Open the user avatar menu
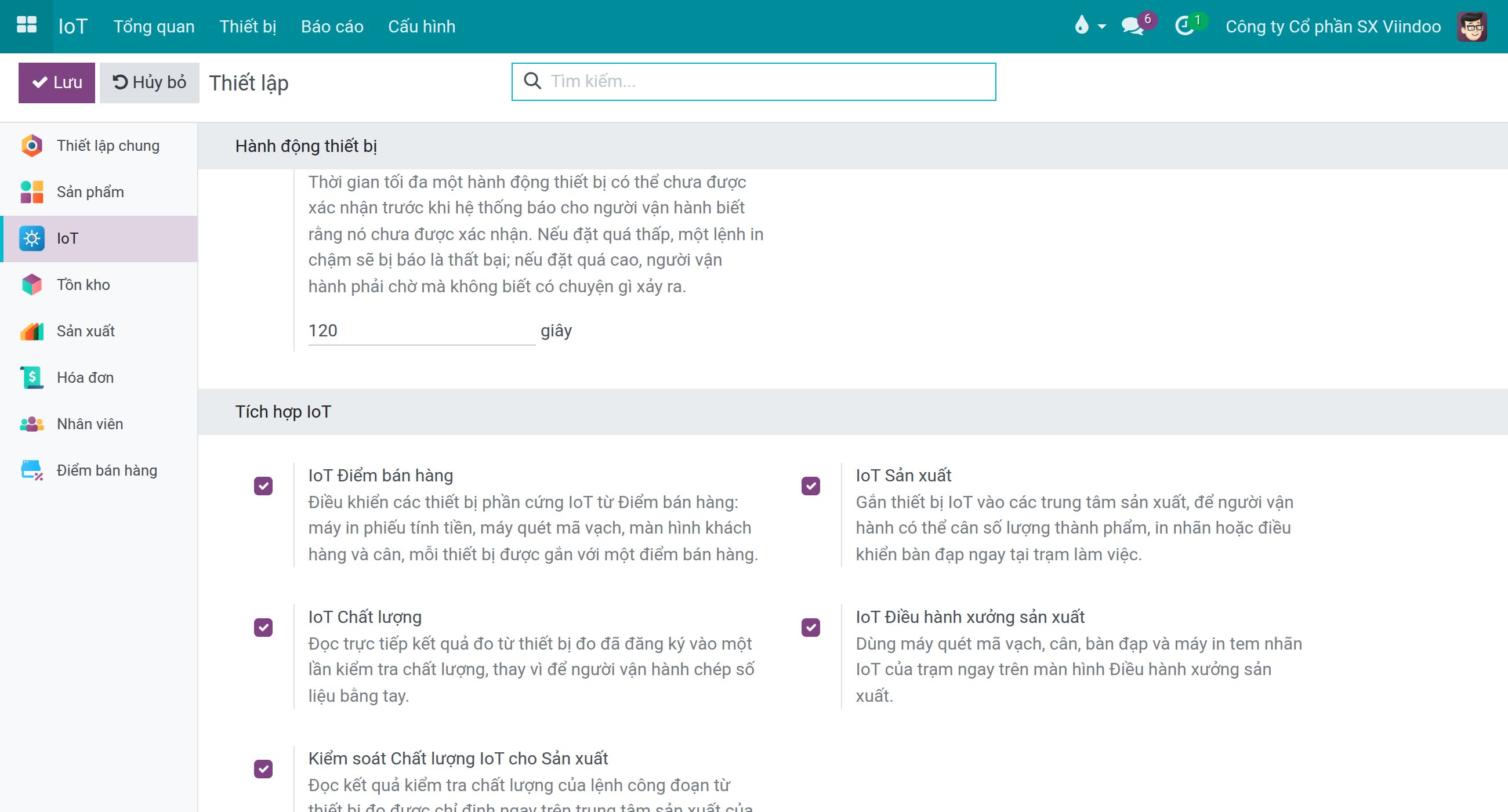 pos(1471,26)
